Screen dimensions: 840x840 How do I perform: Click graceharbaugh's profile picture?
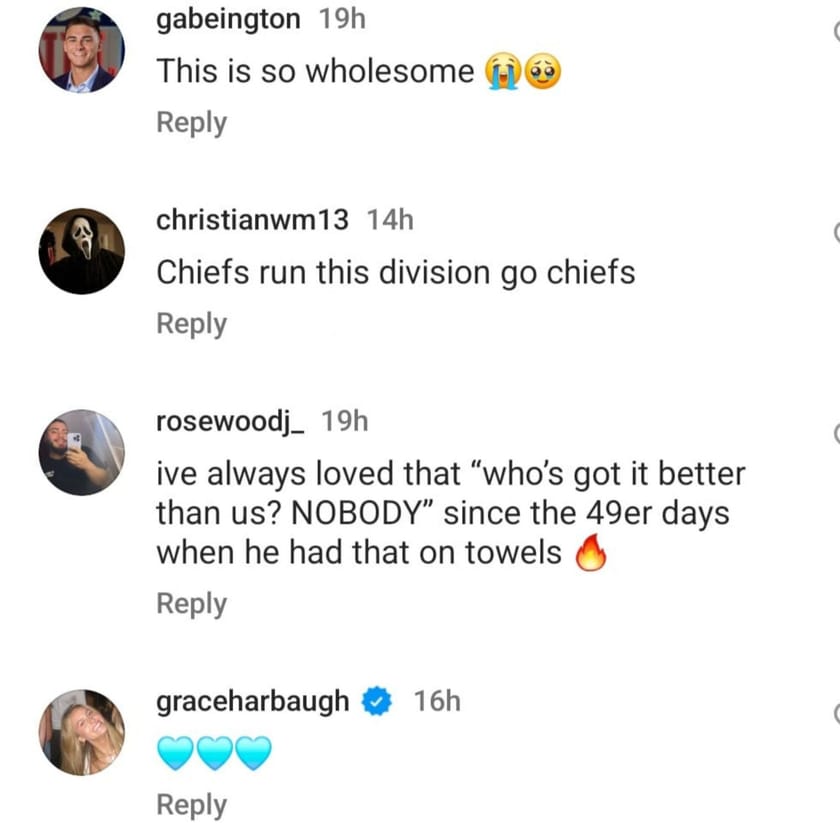(81, 731)
